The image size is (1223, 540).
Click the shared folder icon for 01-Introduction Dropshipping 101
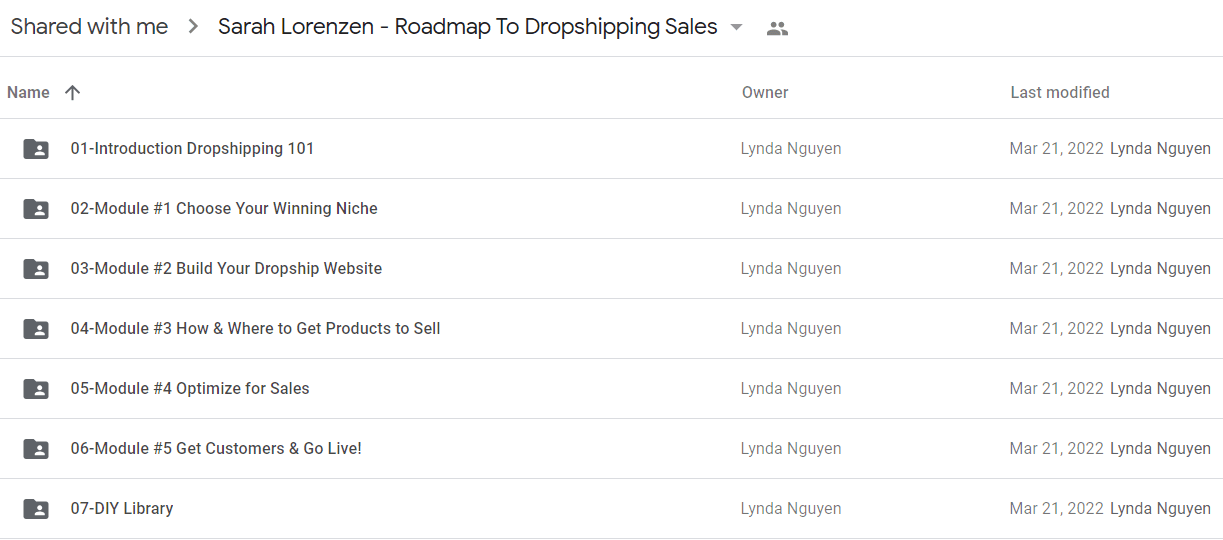(x=36, y=149)
